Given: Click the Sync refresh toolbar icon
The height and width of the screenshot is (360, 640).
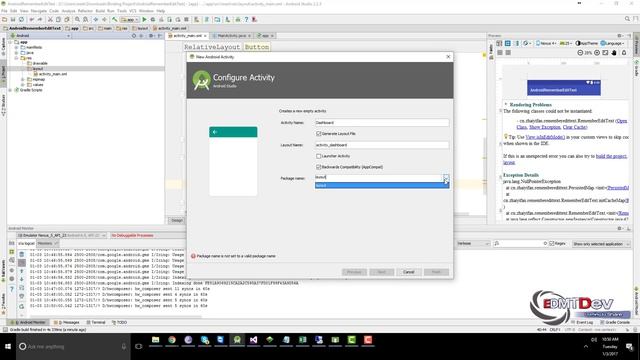Looking at the screenshot, I should 21,19.
